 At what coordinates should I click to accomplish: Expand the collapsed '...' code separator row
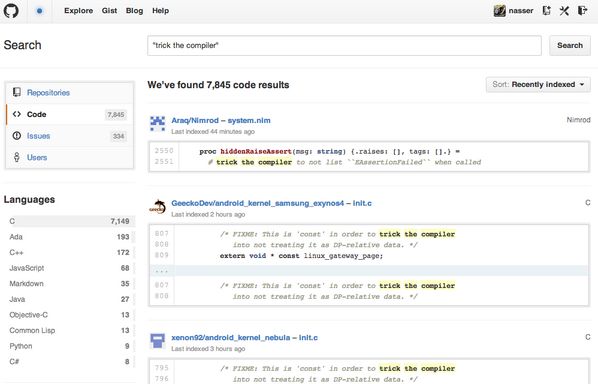pos(369,270)
